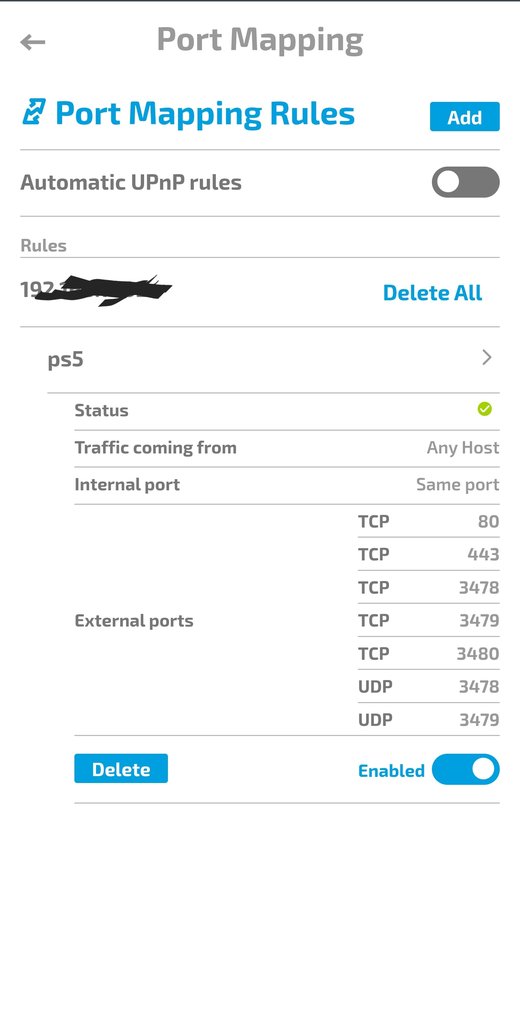Select the UDP 3478 port row

[x=429, y=686]
